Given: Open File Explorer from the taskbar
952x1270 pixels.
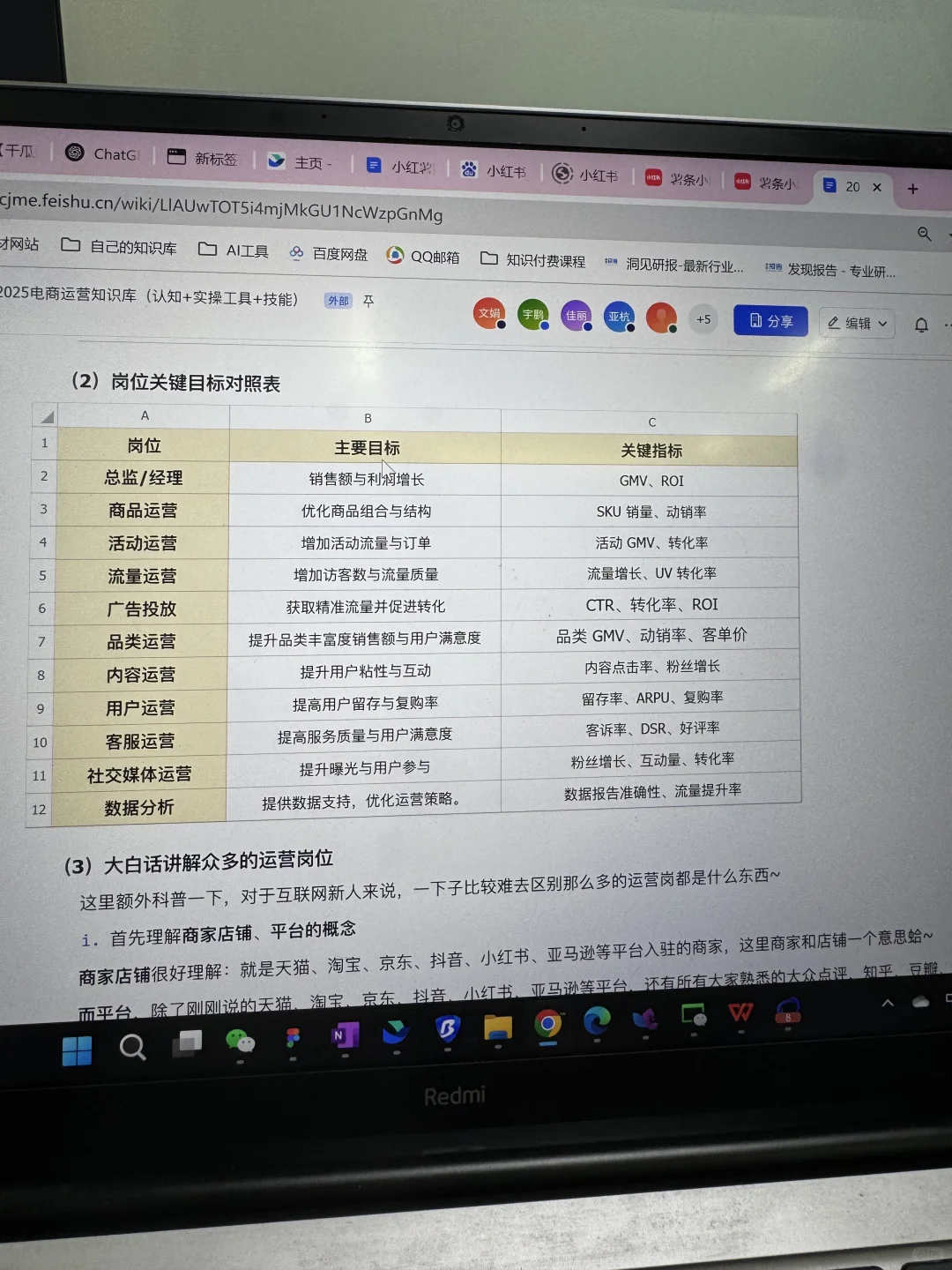Looking at the screenshot, I should pyautogui.click(x=498, y=1027).
